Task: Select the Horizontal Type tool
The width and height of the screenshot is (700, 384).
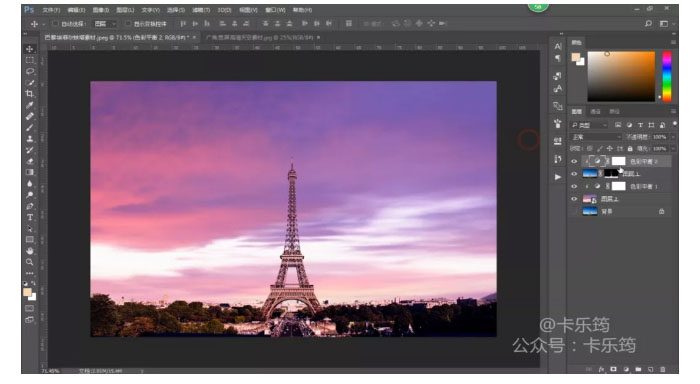Action: 30,217
